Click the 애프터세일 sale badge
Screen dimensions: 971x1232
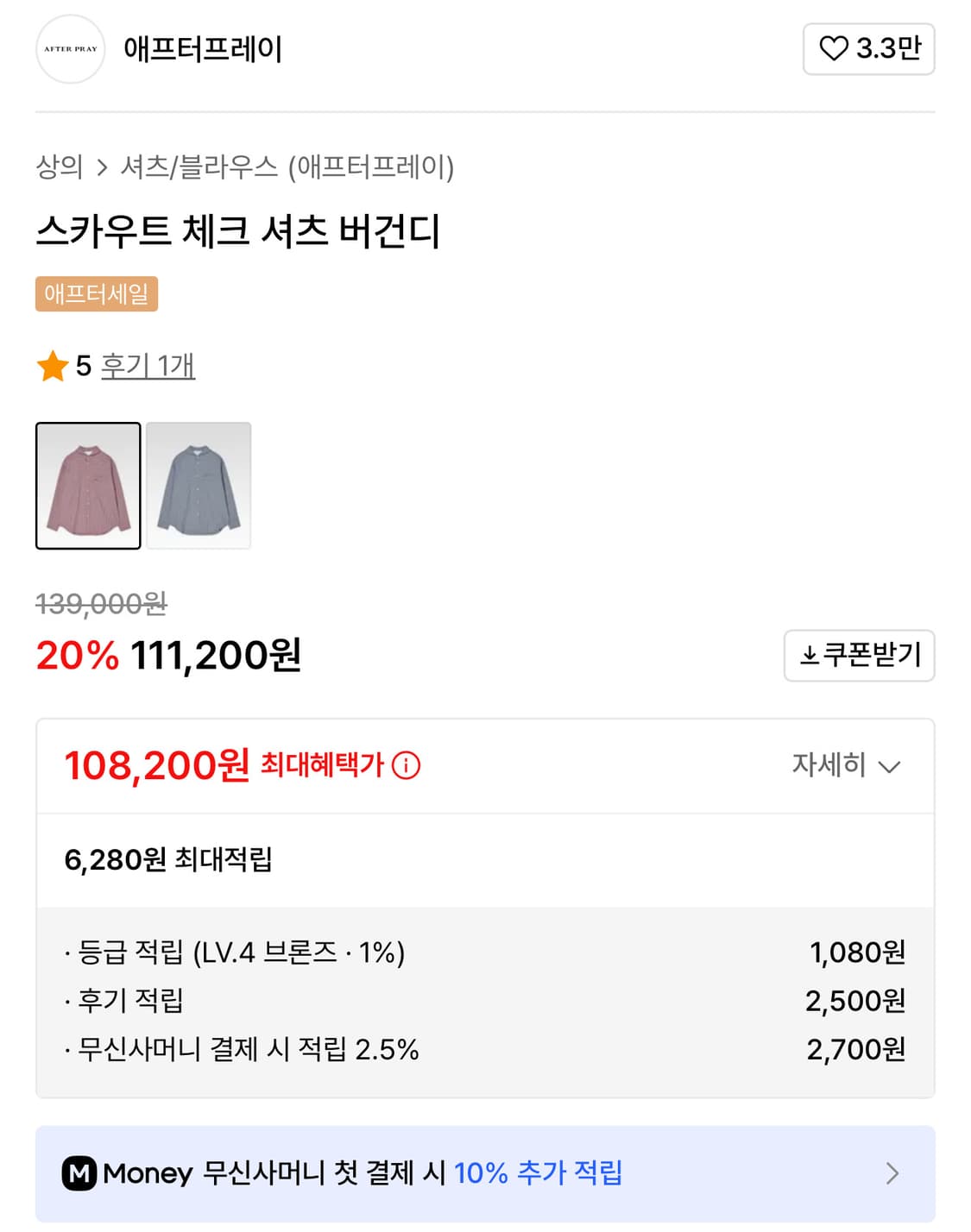pyautogui.click(x=97, y=294)
